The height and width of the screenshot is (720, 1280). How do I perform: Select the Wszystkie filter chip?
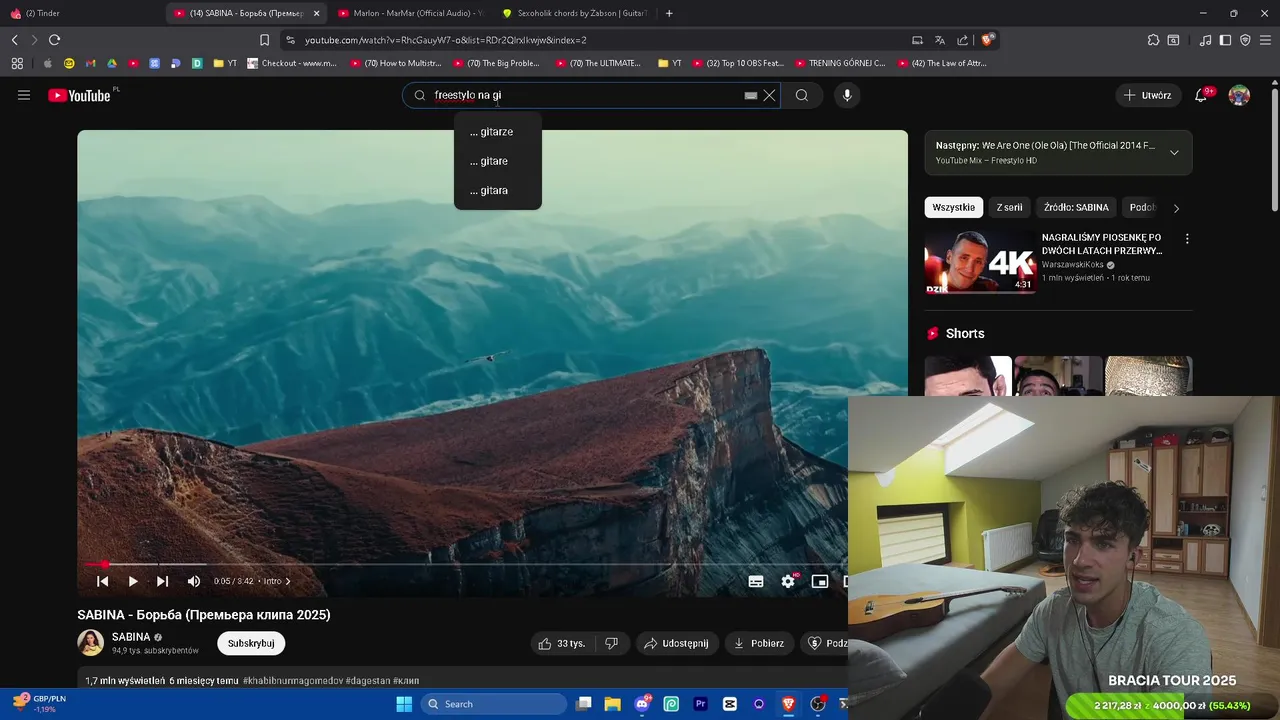tap(953, 207)
